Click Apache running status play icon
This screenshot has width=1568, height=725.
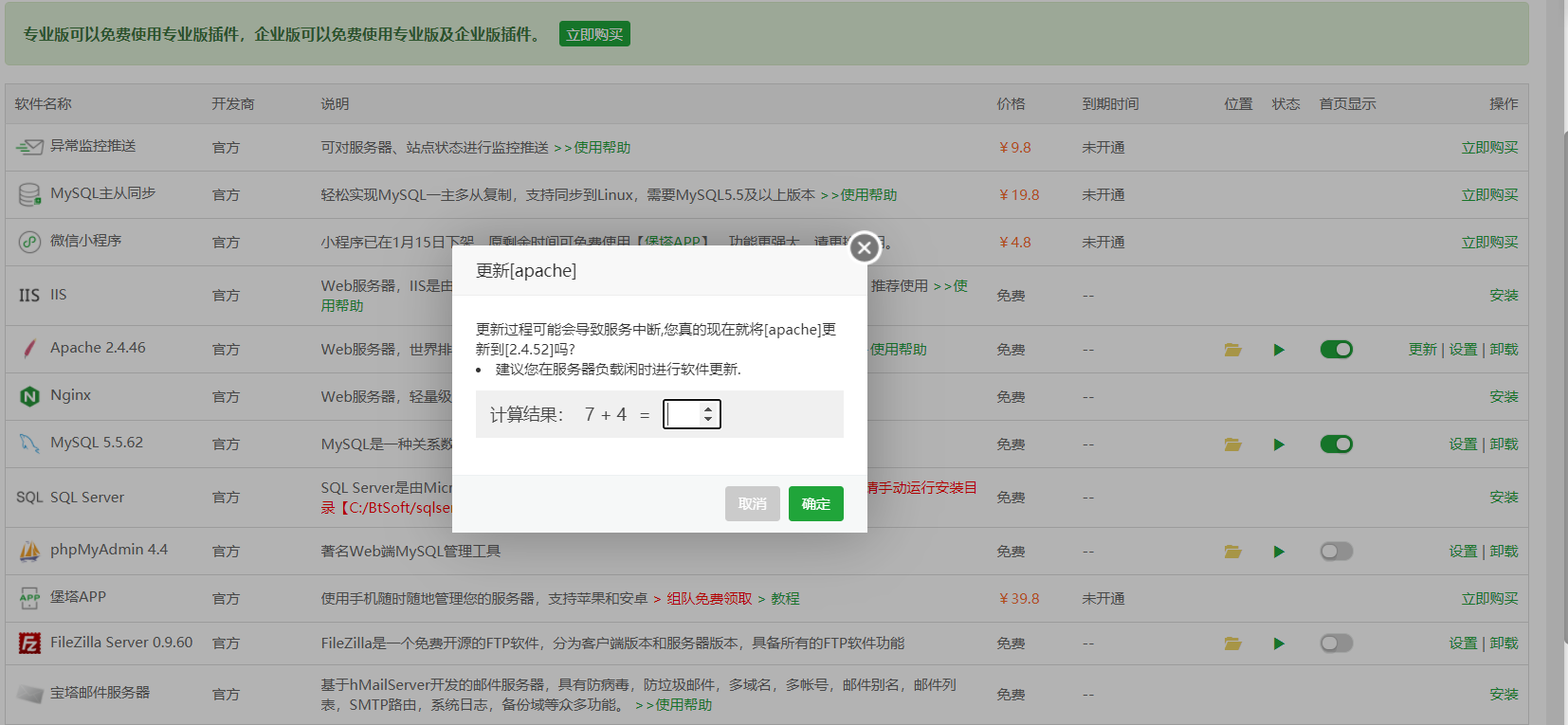[x=1279, y=350]
